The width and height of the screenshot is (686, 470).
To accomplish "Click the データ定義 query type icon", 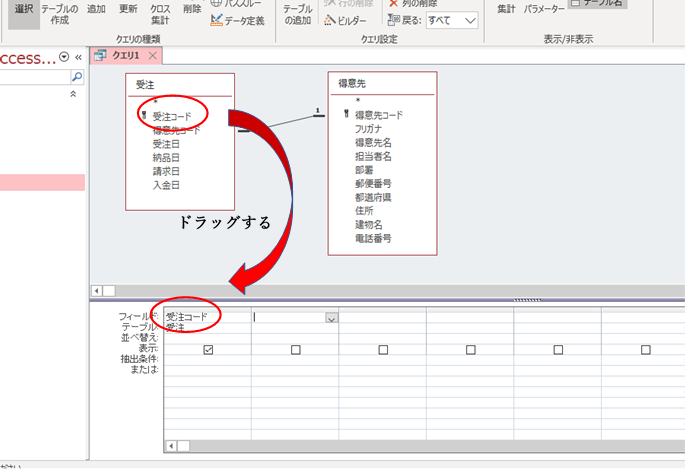I will tap(216, 20).
